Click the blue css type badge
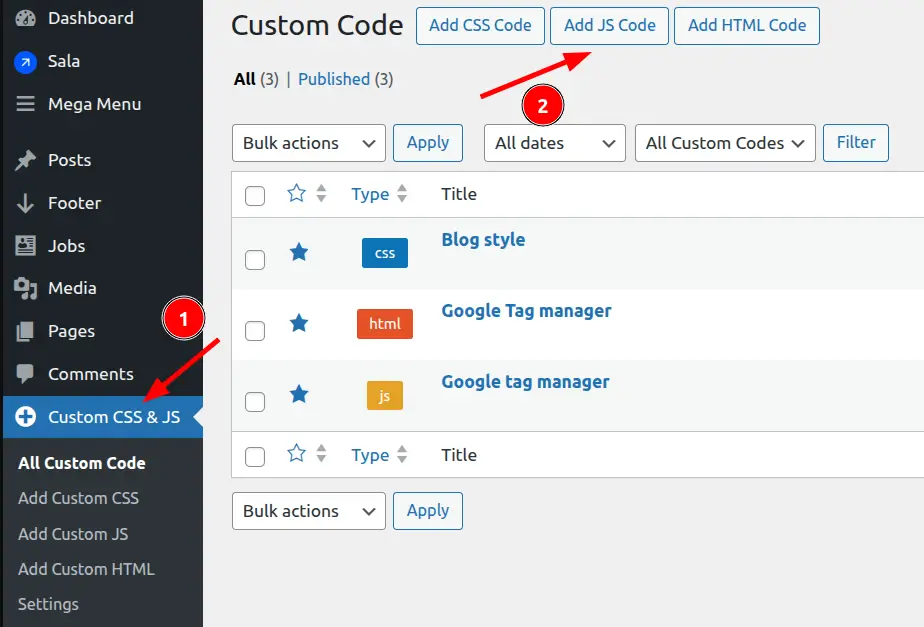This screenshot has height=627, width=924. [384, 253]
